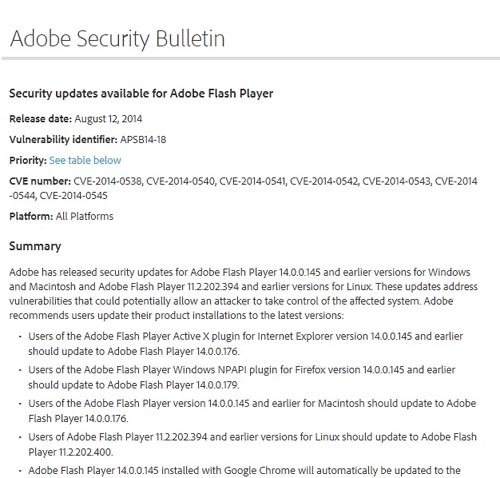Click the Windows NPAPI plugin for Firefox bullet

tap(242, 377)
